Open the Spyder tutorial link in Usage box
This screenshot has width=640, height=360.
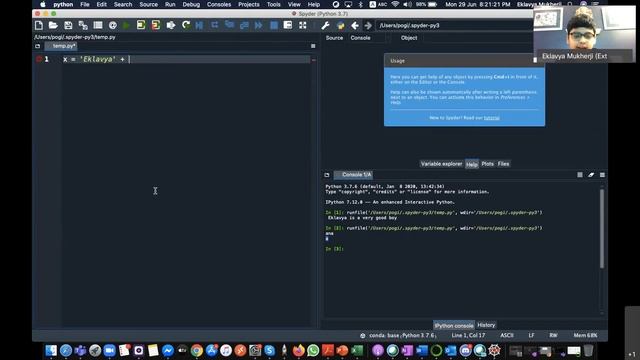(491, 118)
